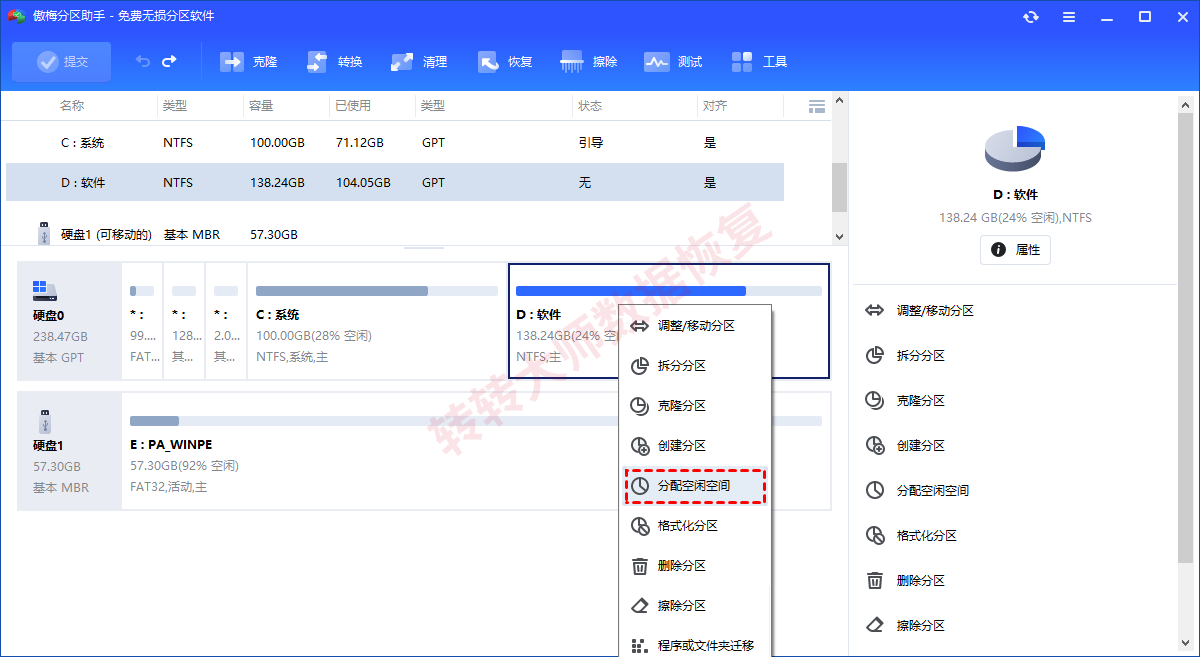Open the 擦除 wipe toolbar item
The width and height of the screenshot is (1200, 657).
pos(589,62)
